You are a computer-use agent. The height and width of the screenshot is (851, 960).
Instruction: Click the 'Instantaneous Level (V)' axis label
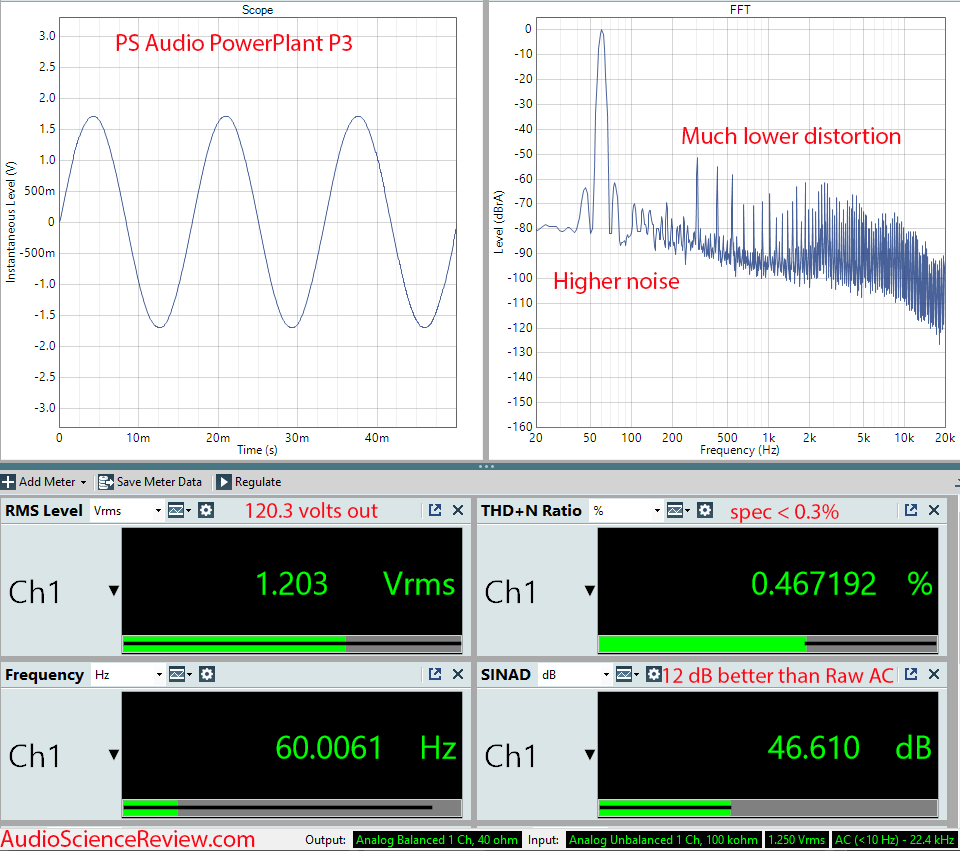click(x=10, y=222)
